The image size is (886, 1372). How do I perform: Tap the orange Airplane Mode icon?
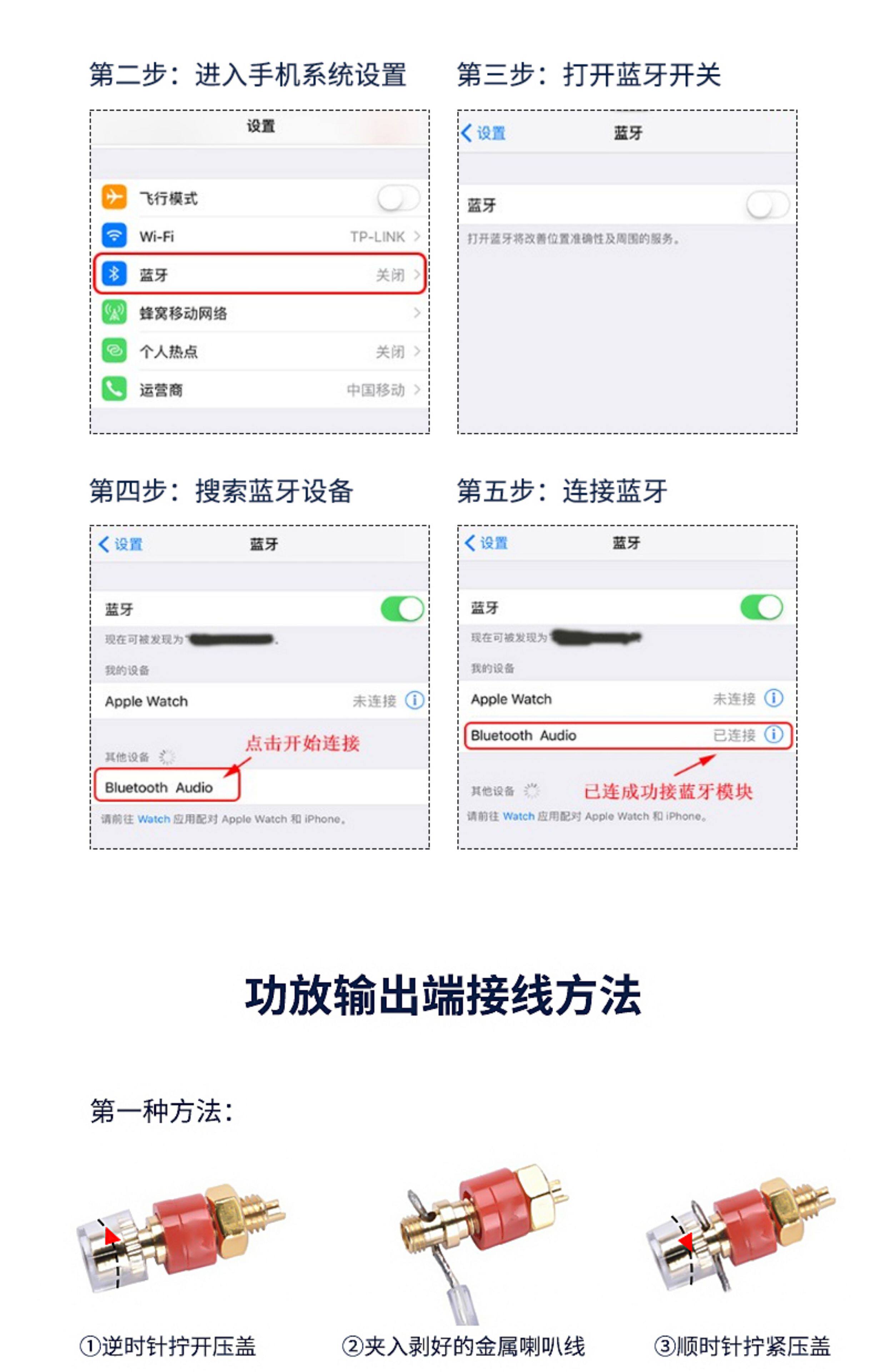(114, 197)
